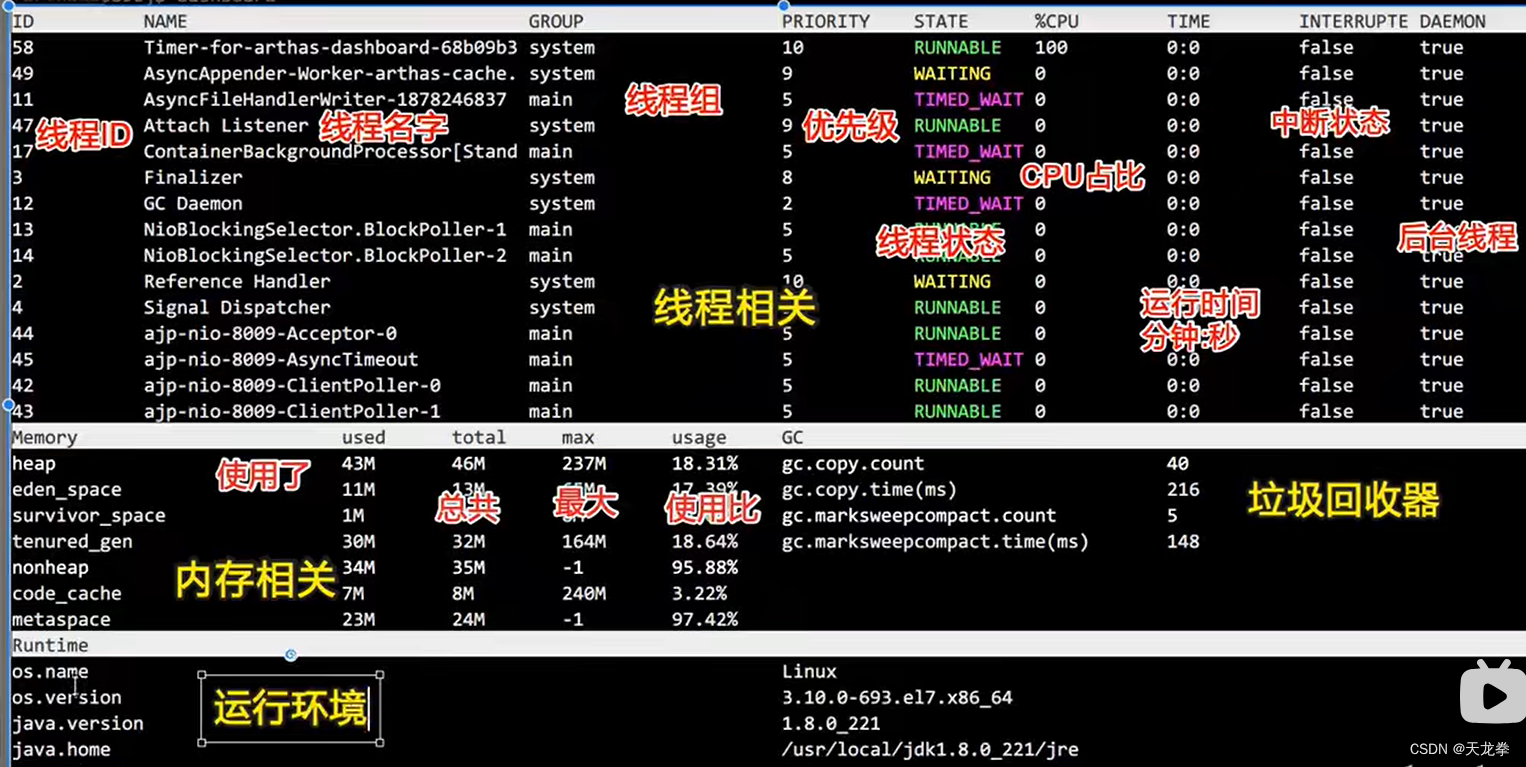This screenshot has width=1526, height=767.
Task: Click the Runtime section header
Action: pyautogui.click(x=50, y=645)
